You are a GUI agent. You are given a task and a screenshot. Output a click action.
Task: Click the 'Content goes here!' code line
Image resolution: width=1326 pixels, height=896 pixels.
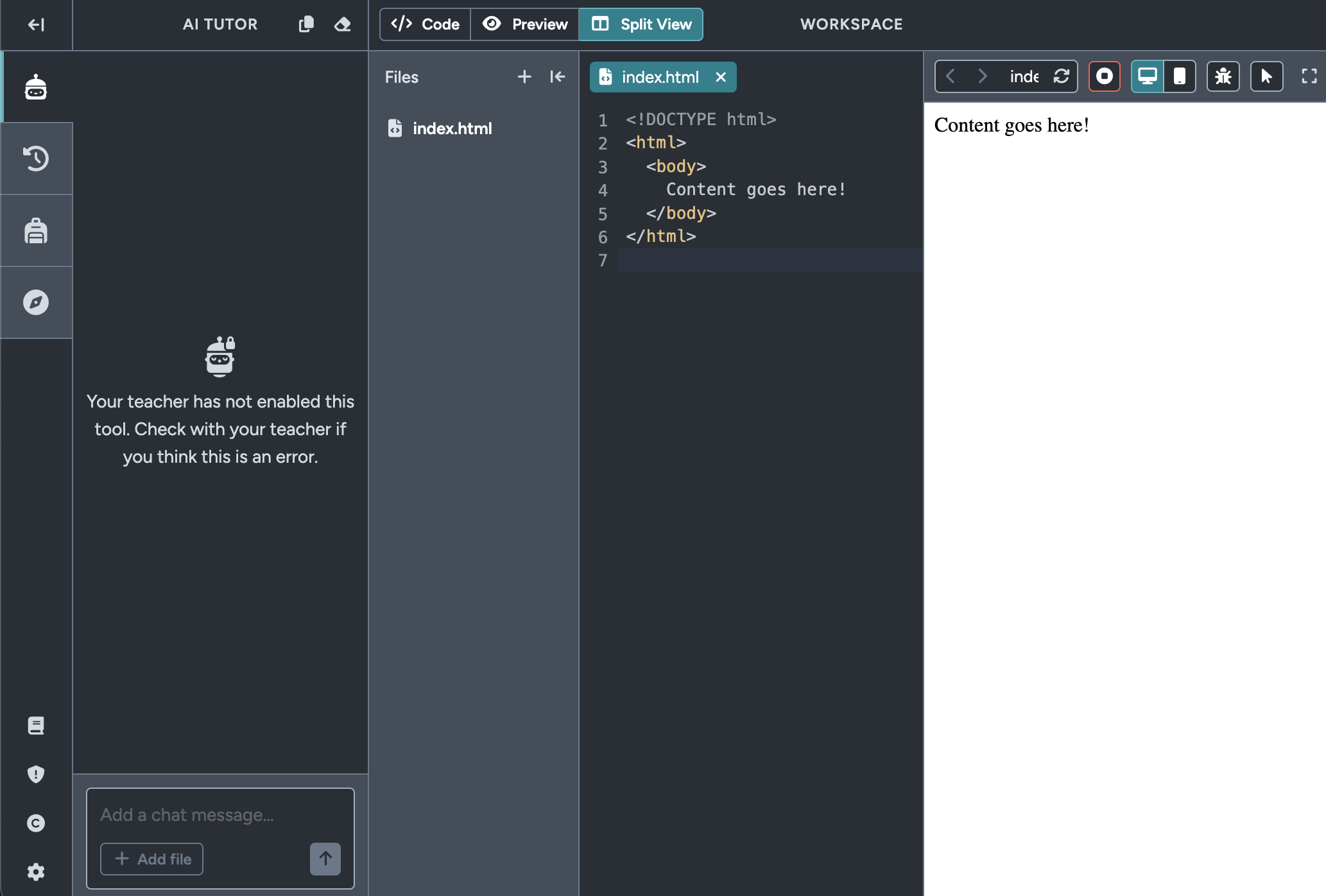click(x=756, y=189)
